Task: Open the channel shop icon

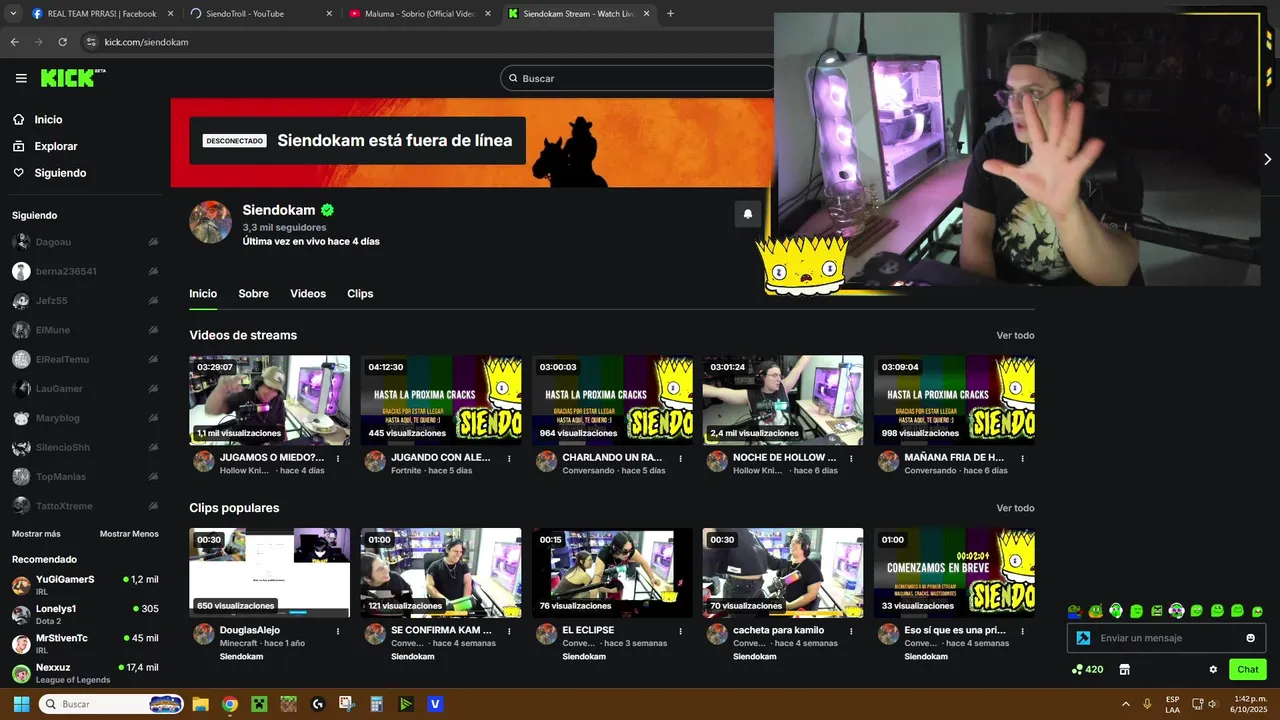Action: (x=1124, y=670)
